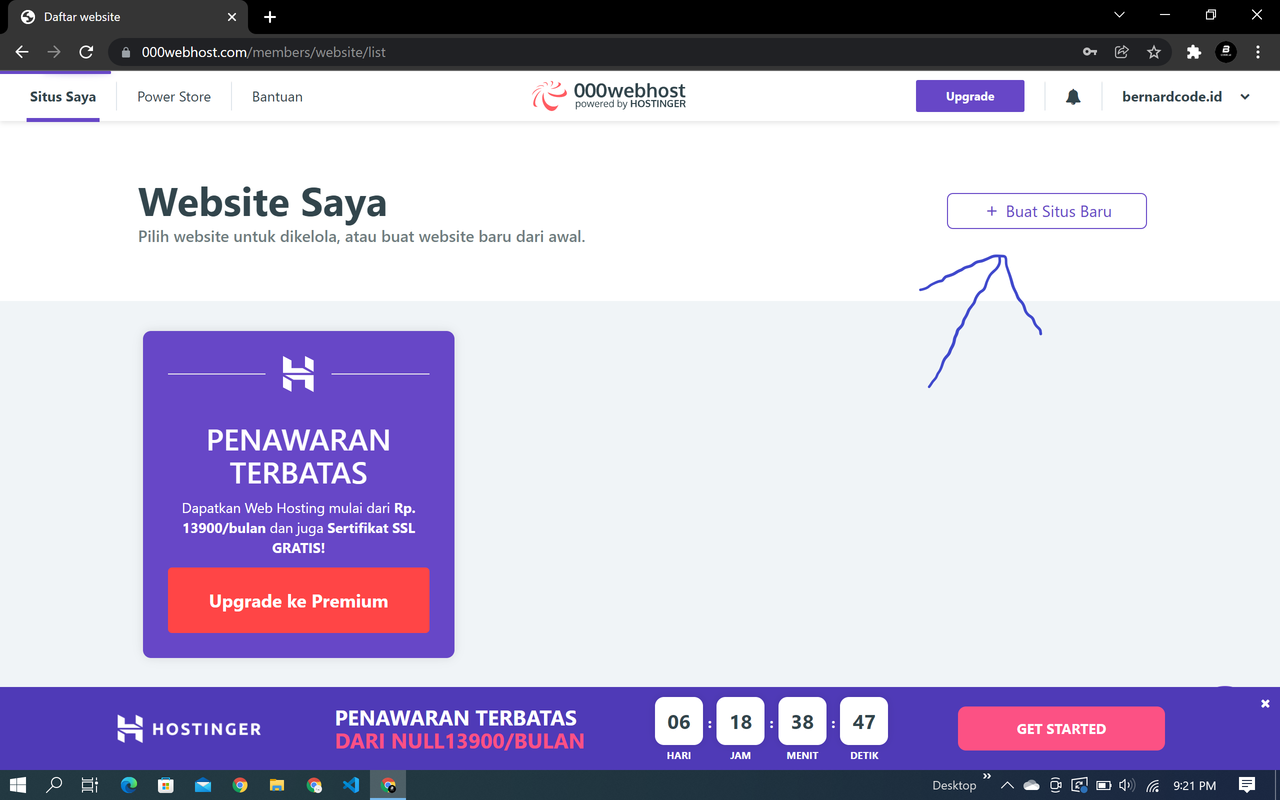Click the 38 MENIT countdown box
1280x800 pixels.
[x=802, y=722]
